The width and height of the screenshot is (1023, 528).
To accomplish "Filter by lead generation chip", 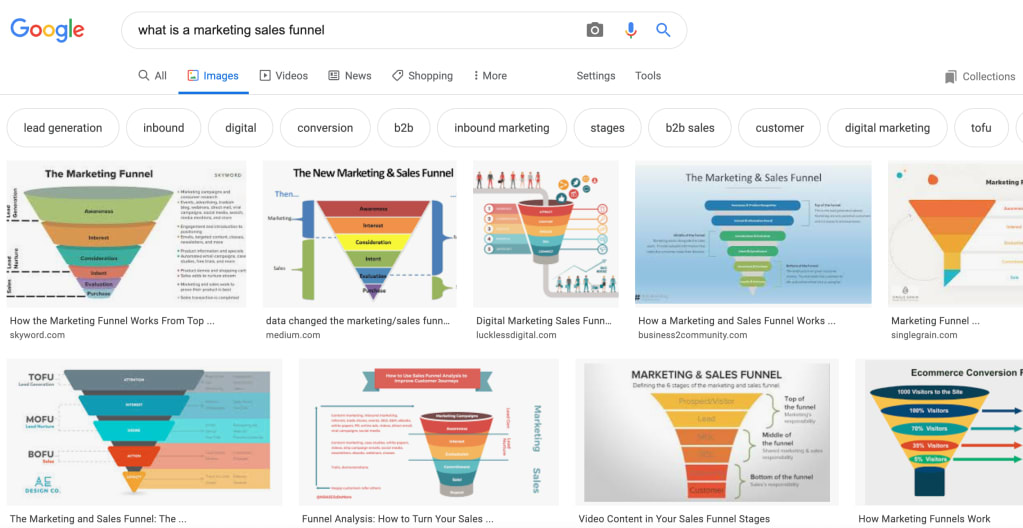I will pos(63,128).
